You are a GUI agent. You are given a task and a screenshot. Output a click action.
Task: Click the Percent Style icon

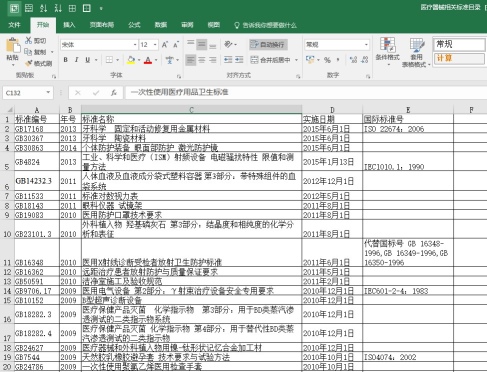(327, 60)
